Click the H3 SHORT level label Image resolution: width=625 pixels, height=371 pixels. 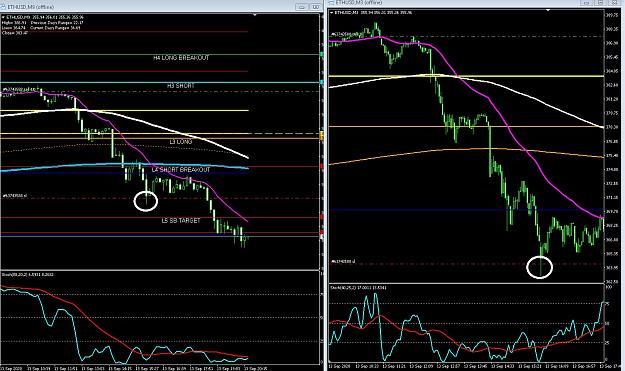coord(181,86)
